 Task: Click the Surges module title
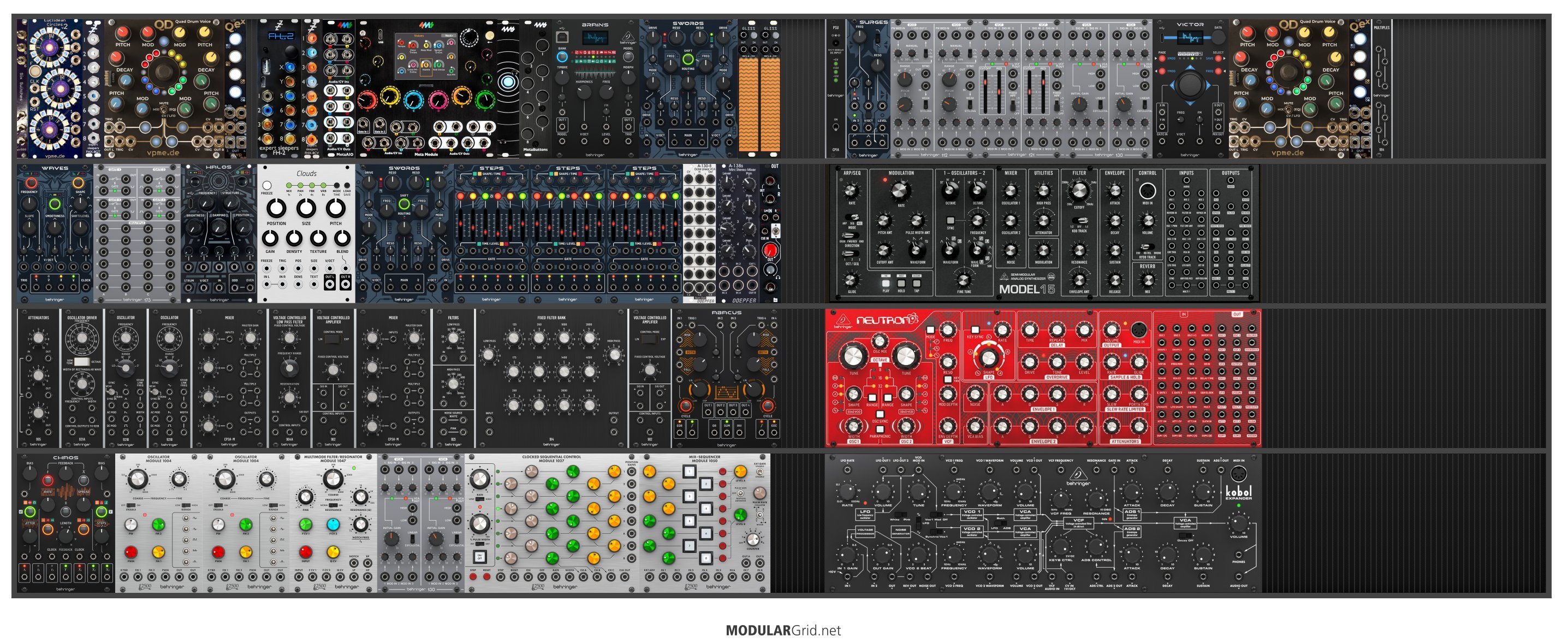pos(874,22)
